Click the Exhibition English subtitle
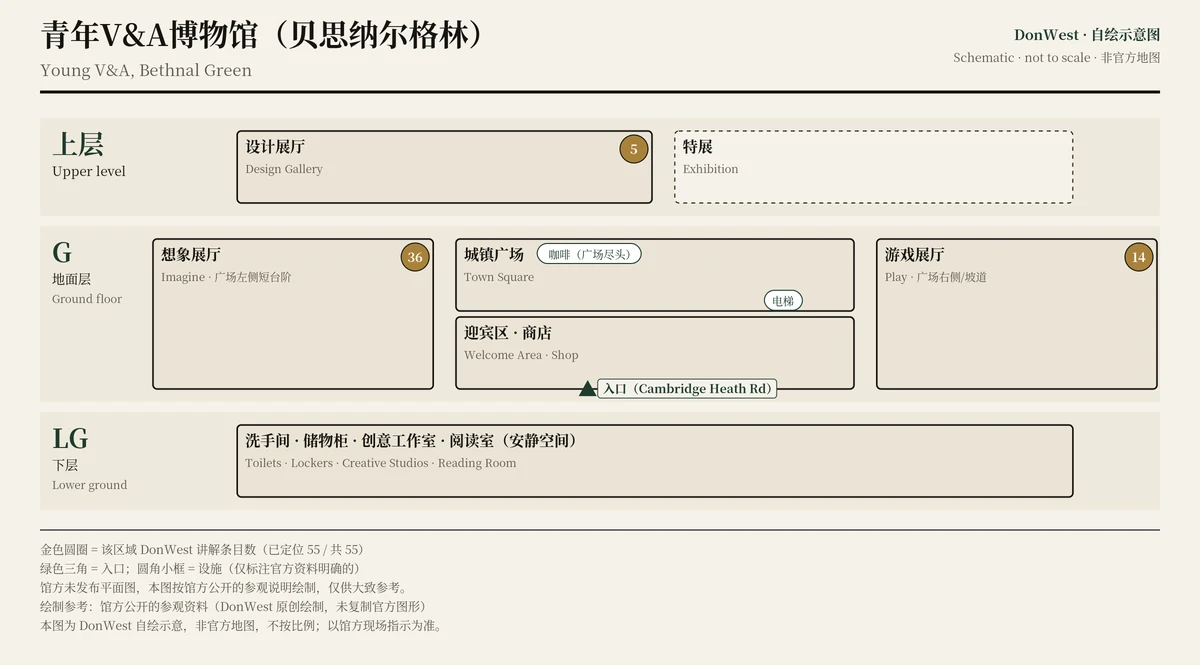1200x665 pixels. pos(711,169)
